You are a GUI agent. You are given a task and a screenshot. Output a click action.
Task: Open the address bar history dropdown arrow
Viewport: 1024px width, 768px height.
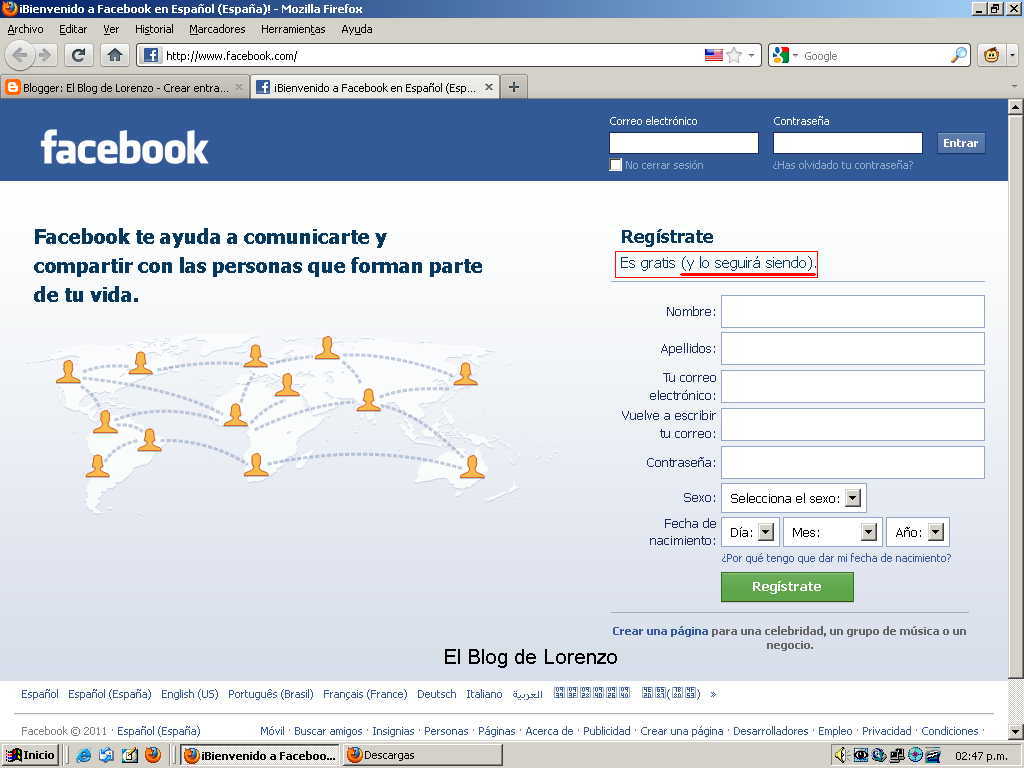pos(752,56)
